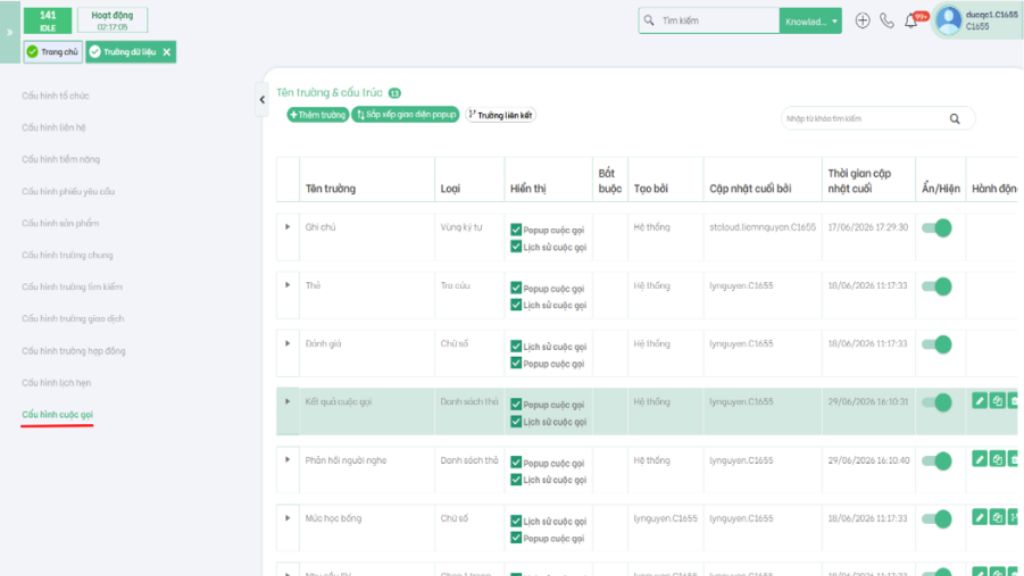The width and height of the screenshot is (1024, 576).
Task: Open Cấu hình lịch hẹn menu item
Action: coord(56,383)
